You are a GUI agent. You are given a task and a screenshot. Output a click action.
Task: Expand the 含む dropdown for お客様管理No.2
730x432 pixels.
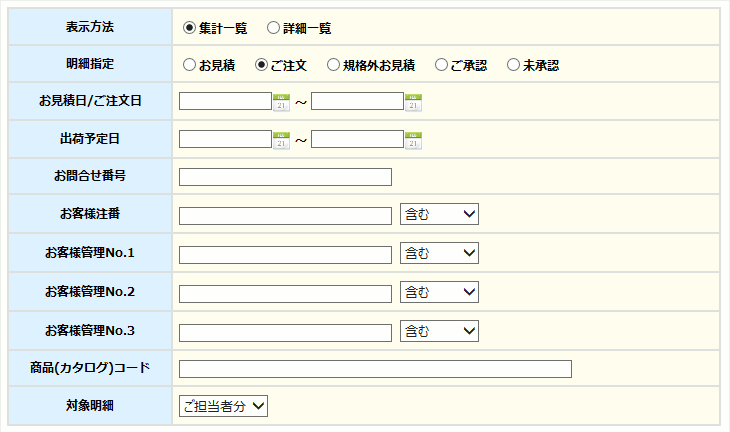pyautogui.click(x=439, y=292)
